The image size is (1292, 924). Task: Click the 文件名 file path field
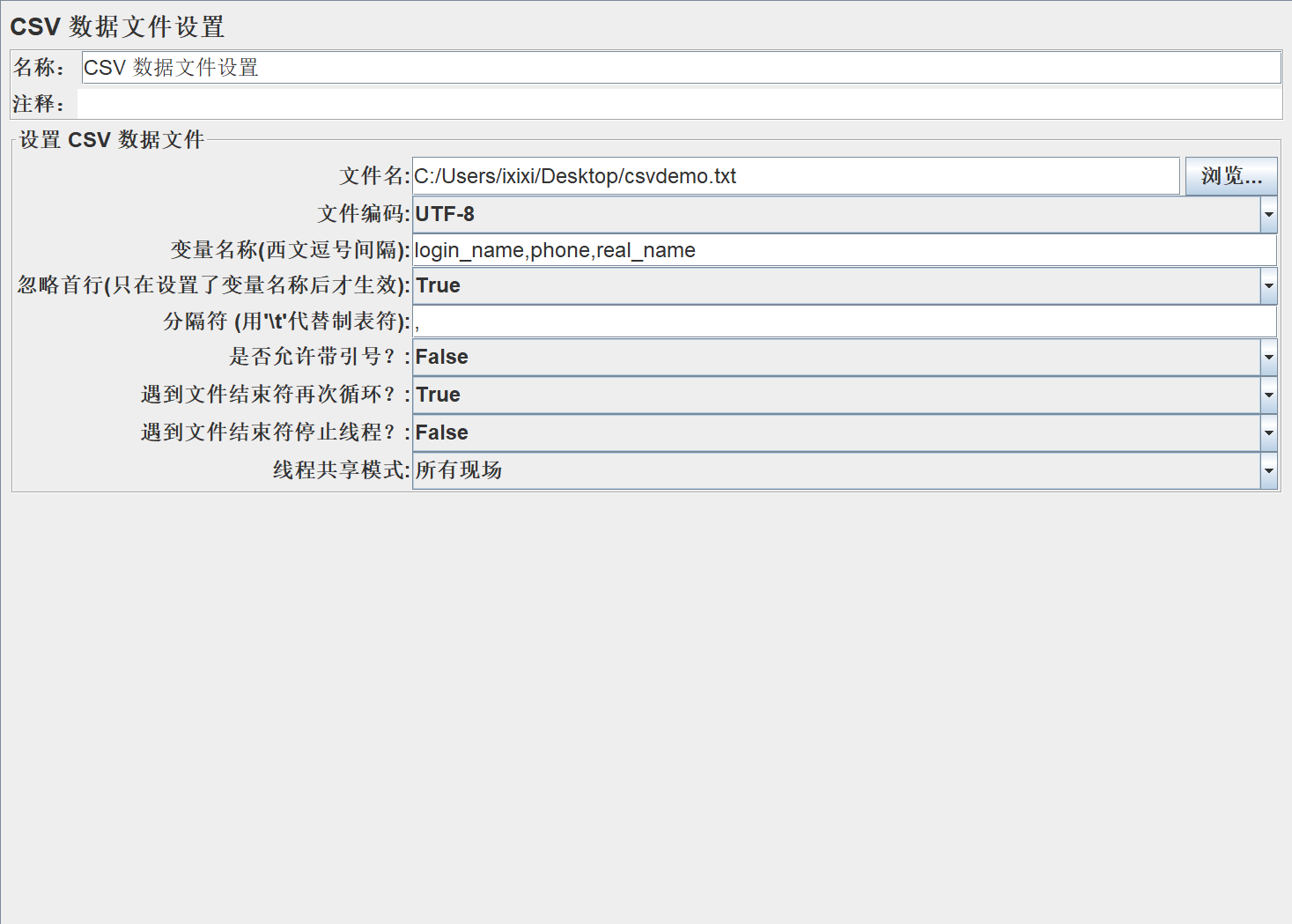pyautogui.click(x=796, y=176)
